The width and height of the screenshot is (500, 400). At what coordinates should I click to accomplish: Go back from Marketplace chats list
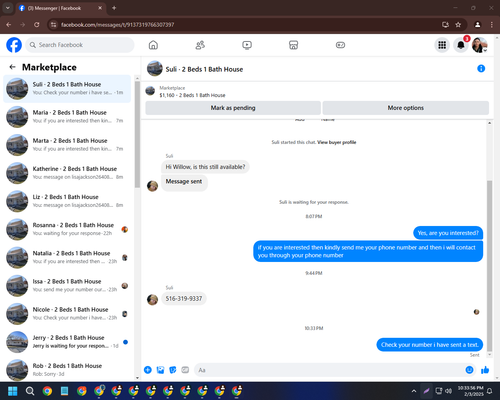click(12, 67)
